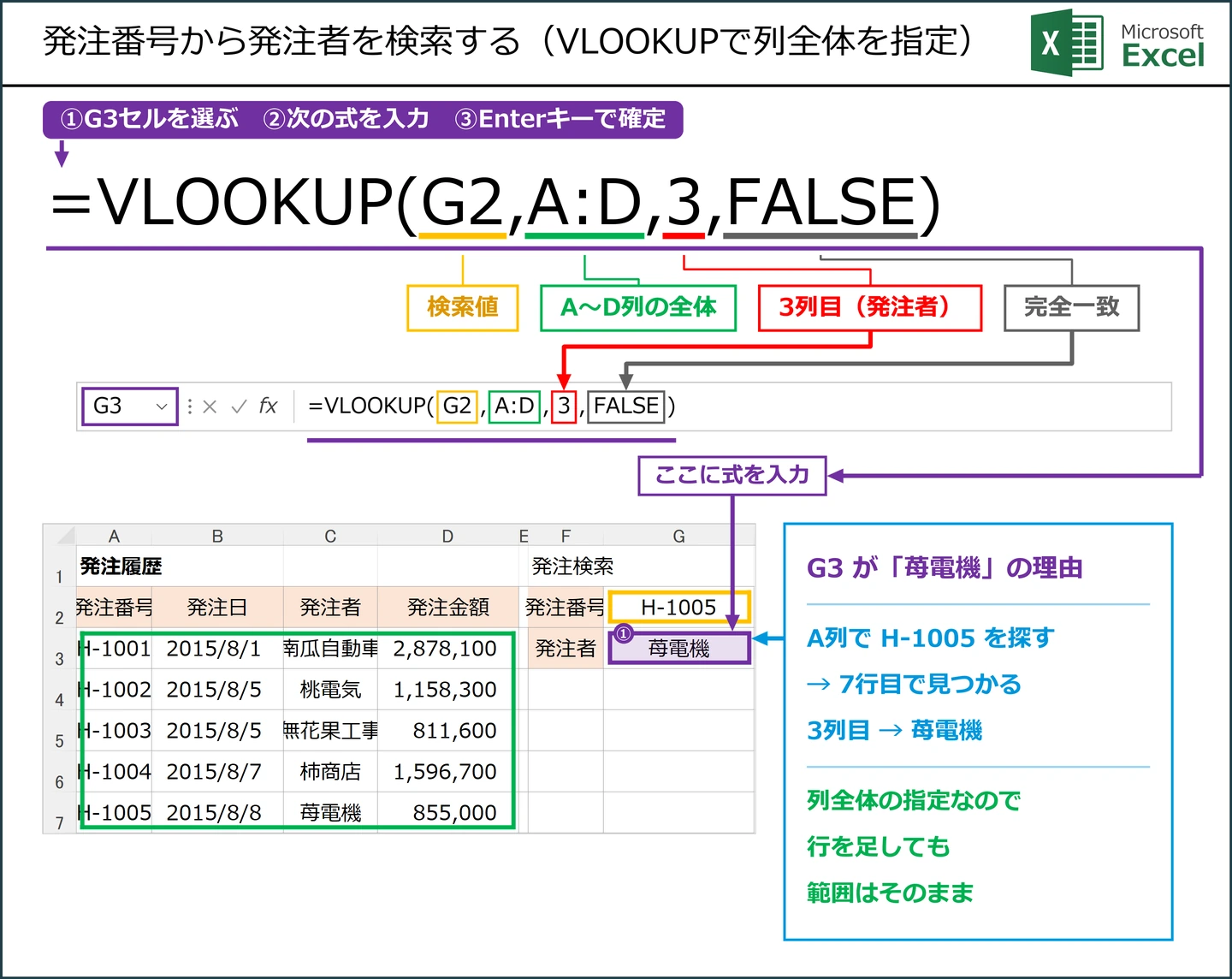1232x979 pixels.
Task: Click the heading G3 が「苺電機」の理由
Action: (945, 567)
